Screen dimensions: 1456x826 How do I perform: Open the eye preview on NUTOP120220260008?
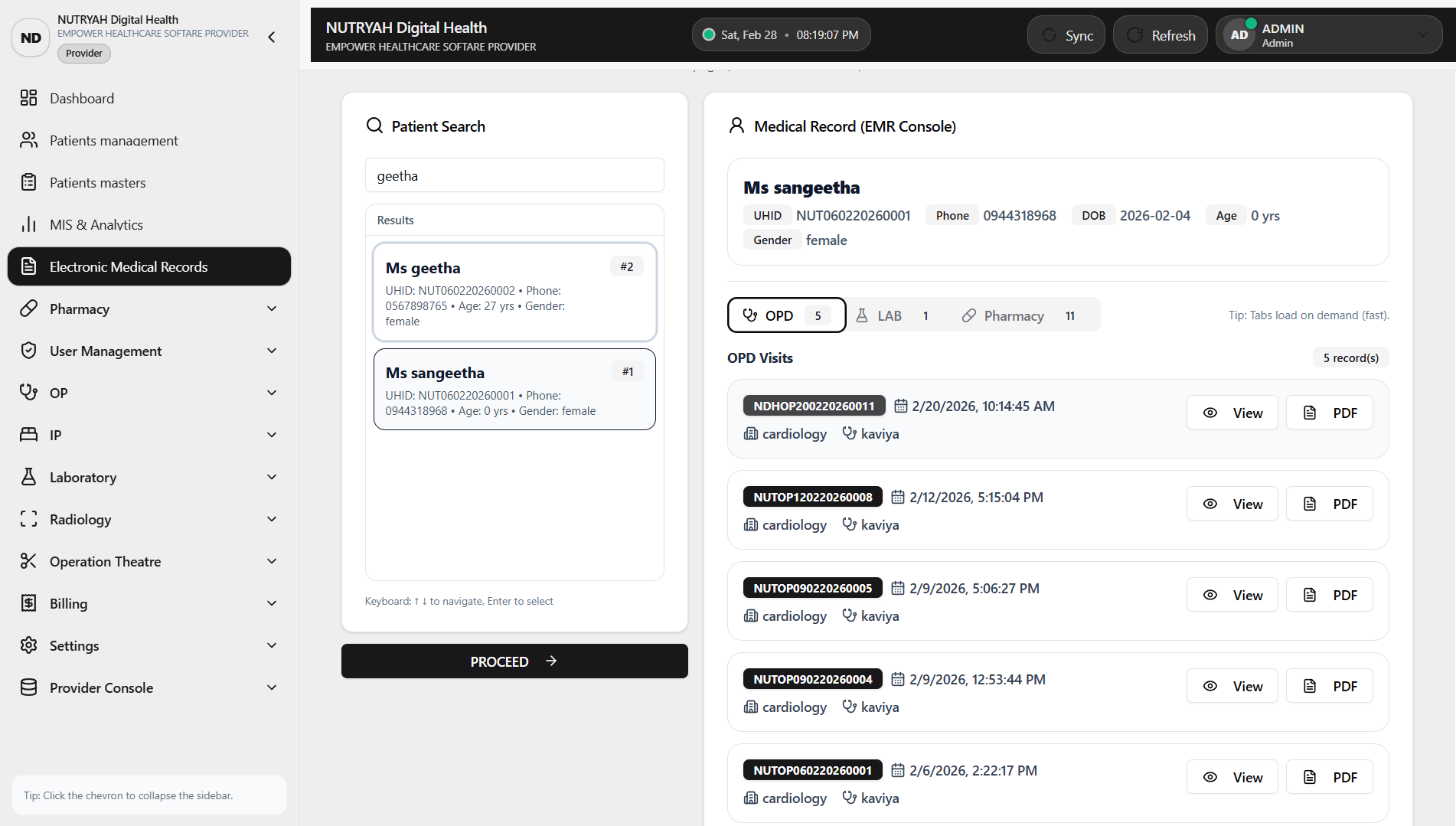(1210, 503)
